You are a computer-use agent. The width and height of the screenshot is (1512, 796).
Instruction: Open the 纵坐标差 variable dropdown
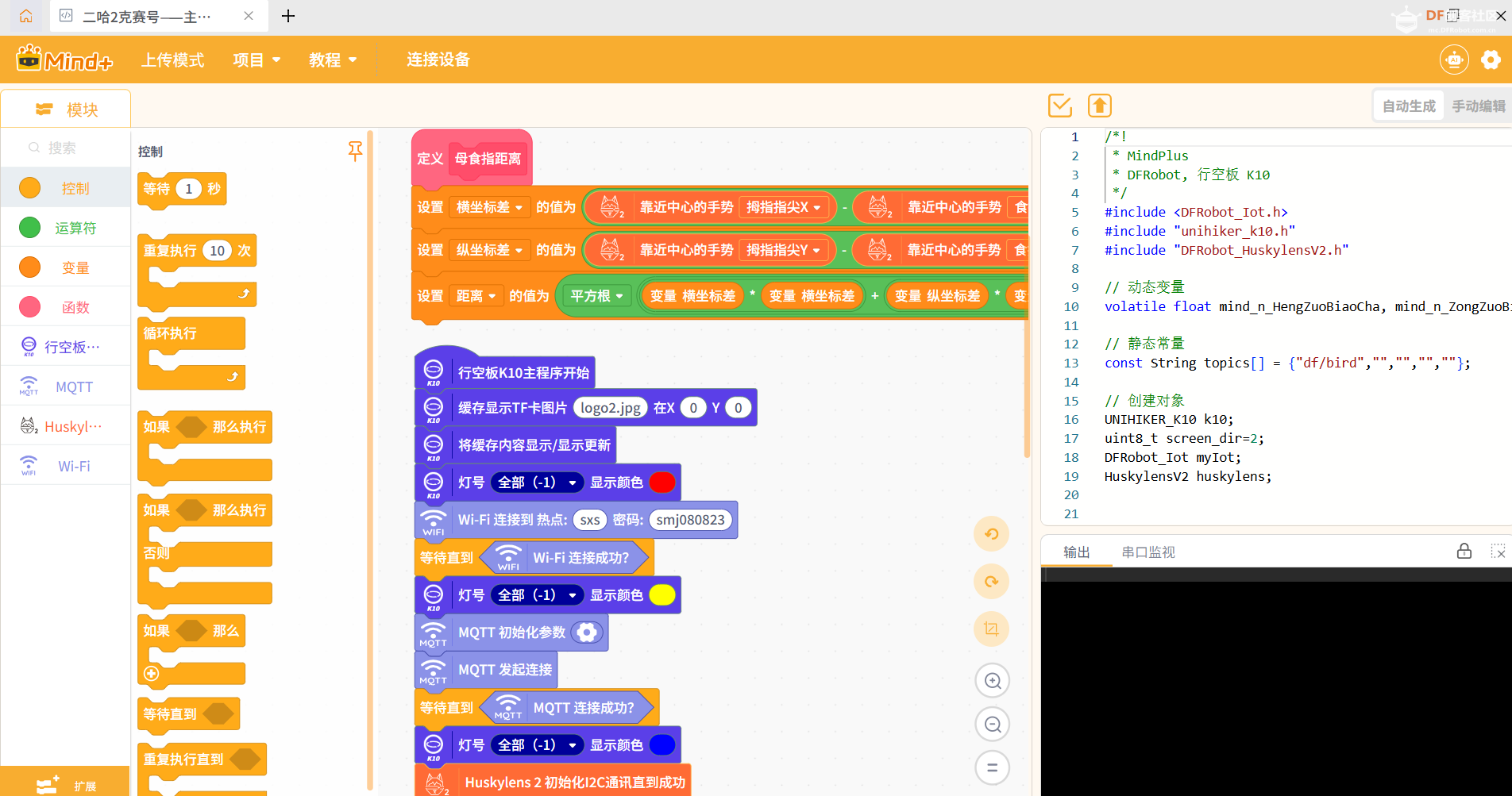tap(489, 250)
